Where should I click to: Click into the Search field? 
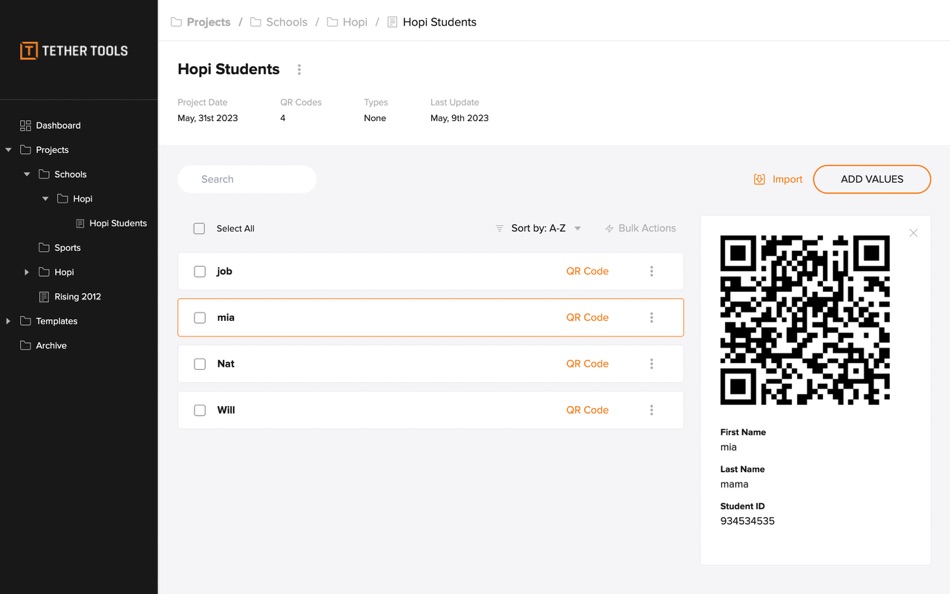click(247, 179)
